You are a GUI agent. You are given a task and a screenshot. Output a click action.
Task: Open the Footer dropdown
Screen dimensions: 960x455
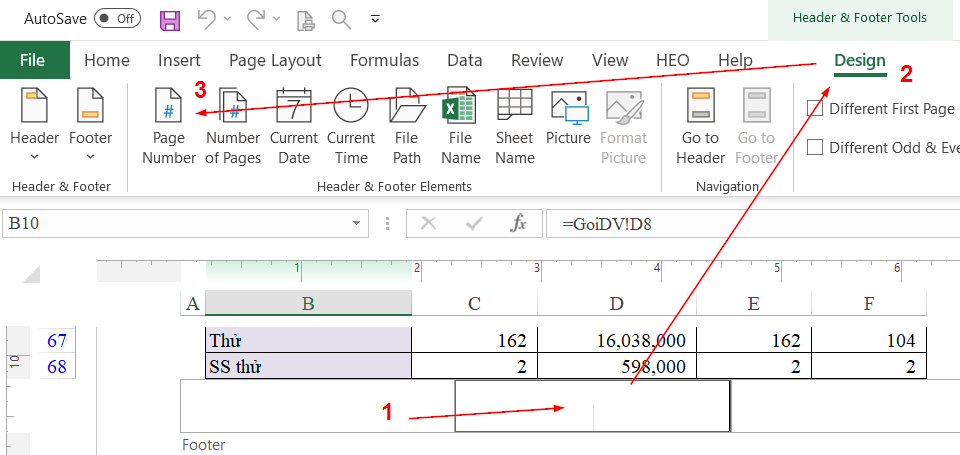point(90,125)
